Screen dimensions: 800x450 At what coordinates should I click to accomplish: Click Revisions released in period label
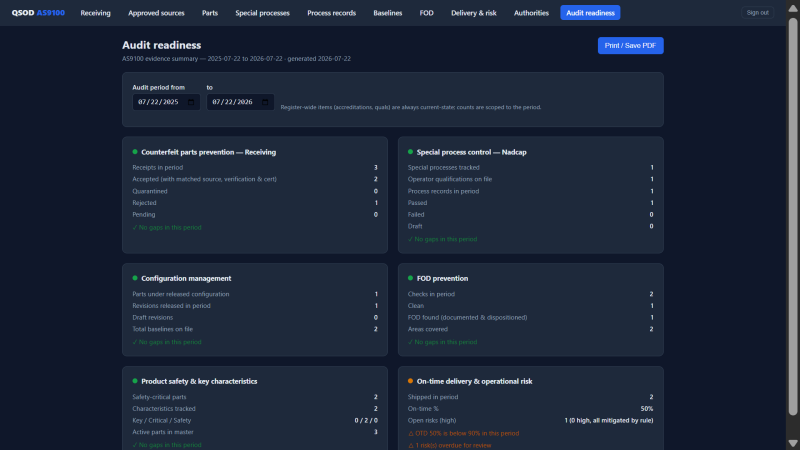171,306
